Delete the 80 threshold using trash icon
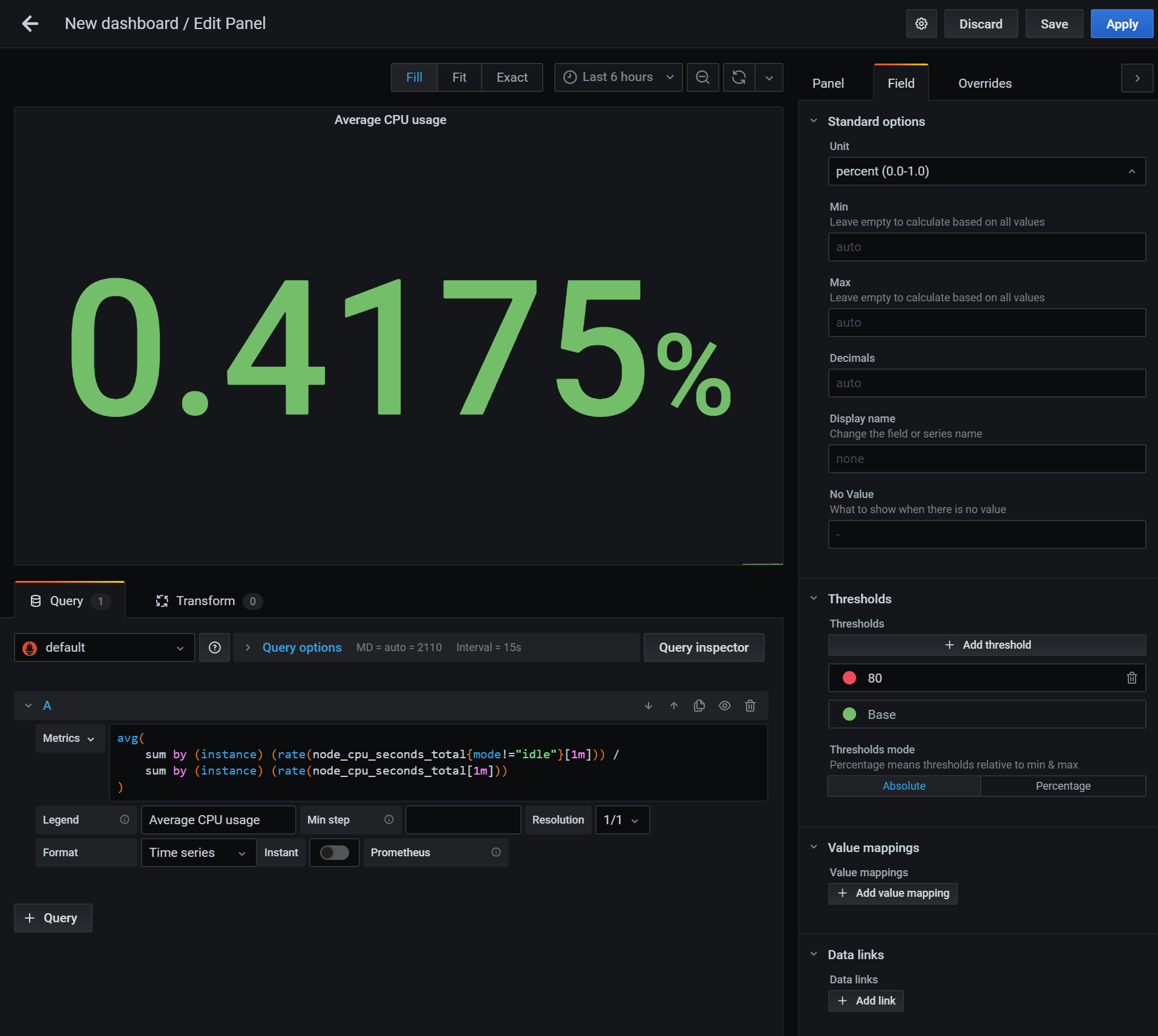The image size is (1158, 1036). click(x=1131, y=678)
